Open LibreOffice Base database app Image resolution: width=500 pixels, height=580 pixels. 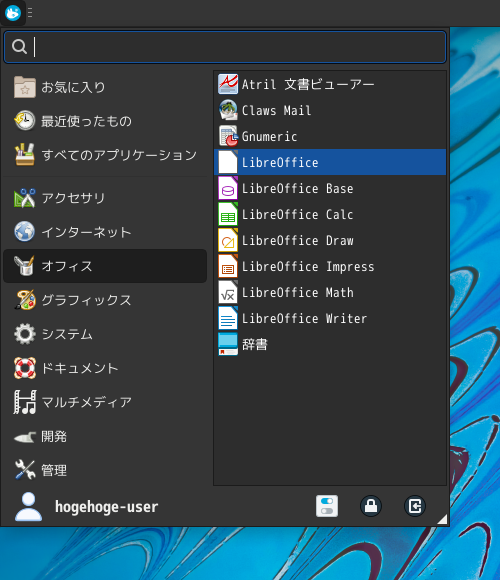pos(330,189)
